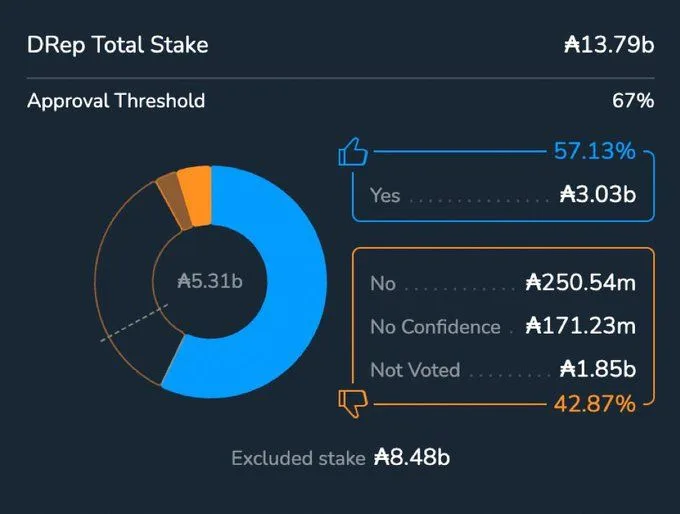The height and width of the screenshot is (514, 680).
Task: Click the ₳5.31b donut center value
Action: pos(210,281)
